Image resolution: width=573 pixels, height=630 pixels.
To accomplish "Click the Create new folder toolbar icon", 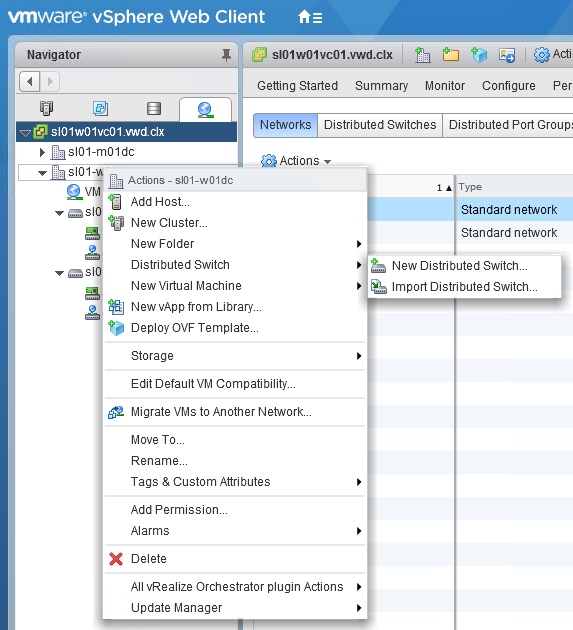I will pyautogui.click(x=451, y=55).
